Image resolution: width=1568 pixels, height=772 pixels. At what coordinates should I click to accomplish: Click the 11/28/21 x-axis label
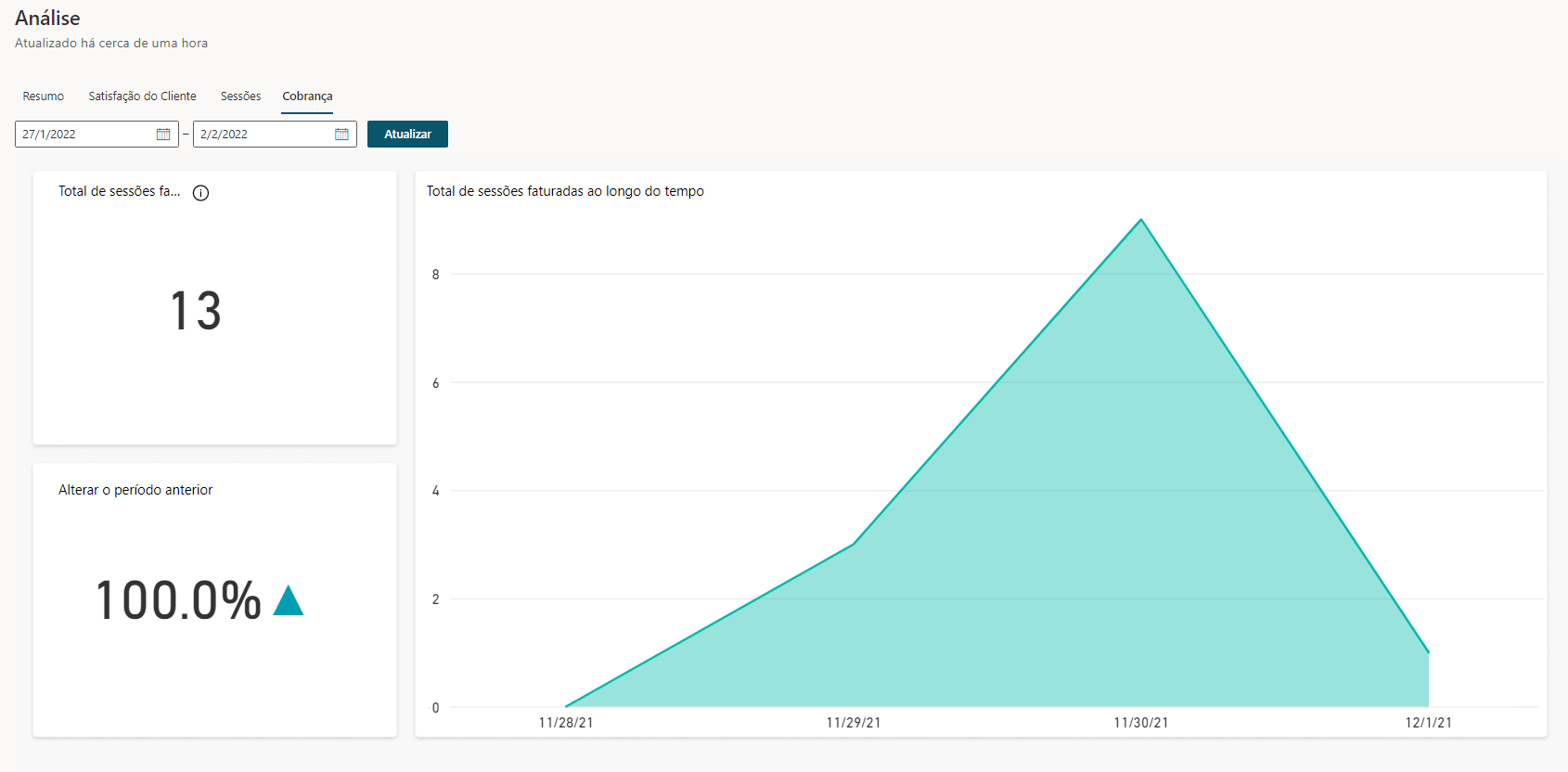pyautogui.click(x=566, y=723)
